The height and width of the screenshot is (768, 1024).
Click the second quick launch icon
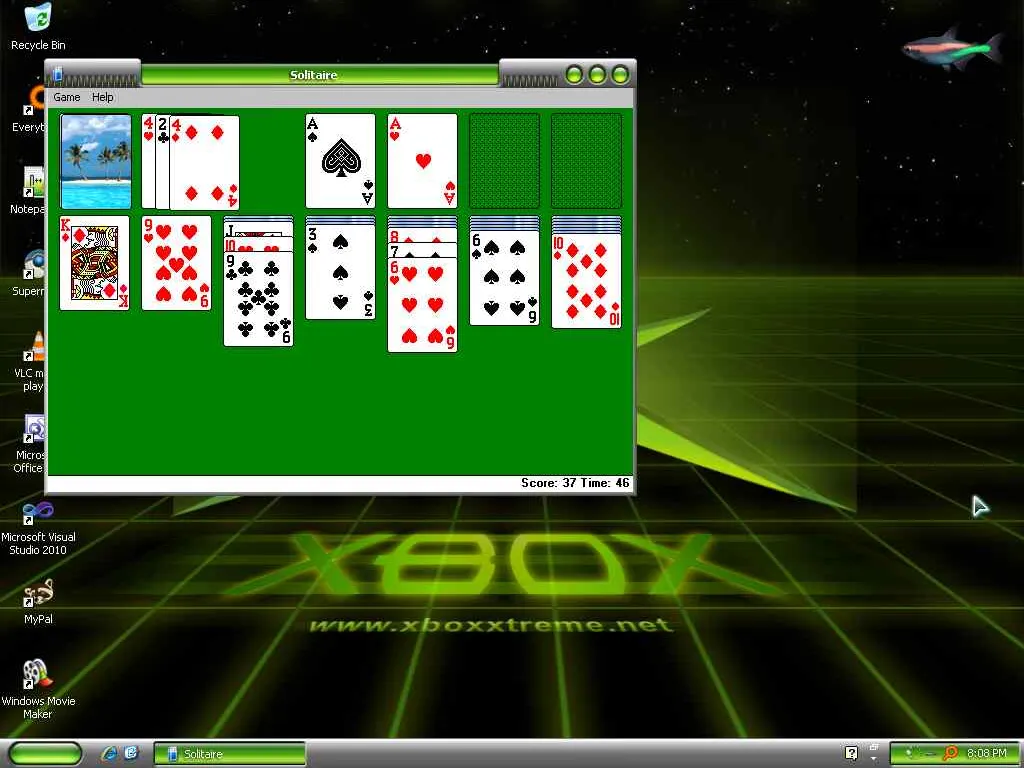coord(131,754)
